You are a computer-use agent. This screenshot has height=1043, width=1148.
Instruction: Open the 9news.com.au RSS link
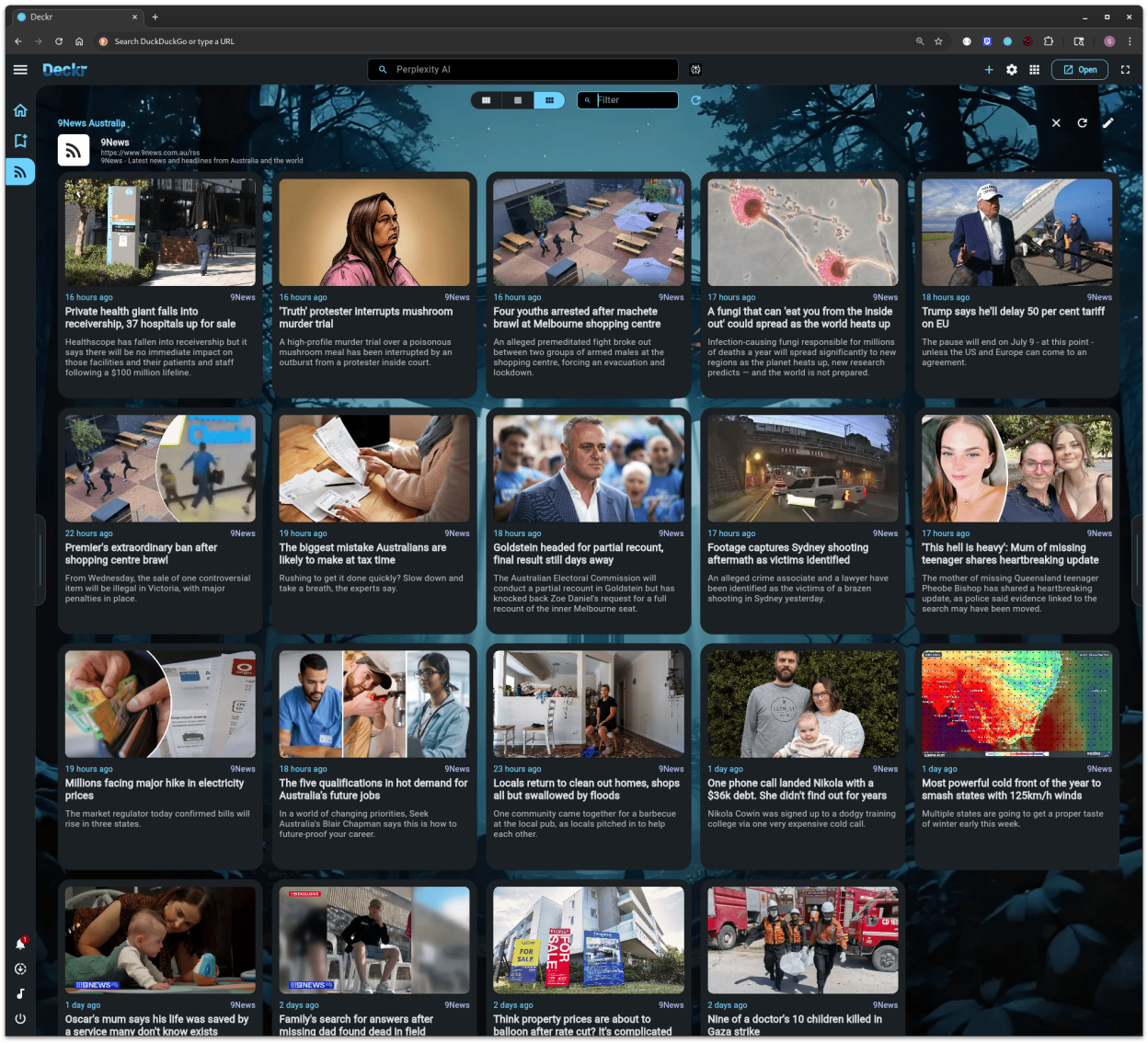pos(150,153)
